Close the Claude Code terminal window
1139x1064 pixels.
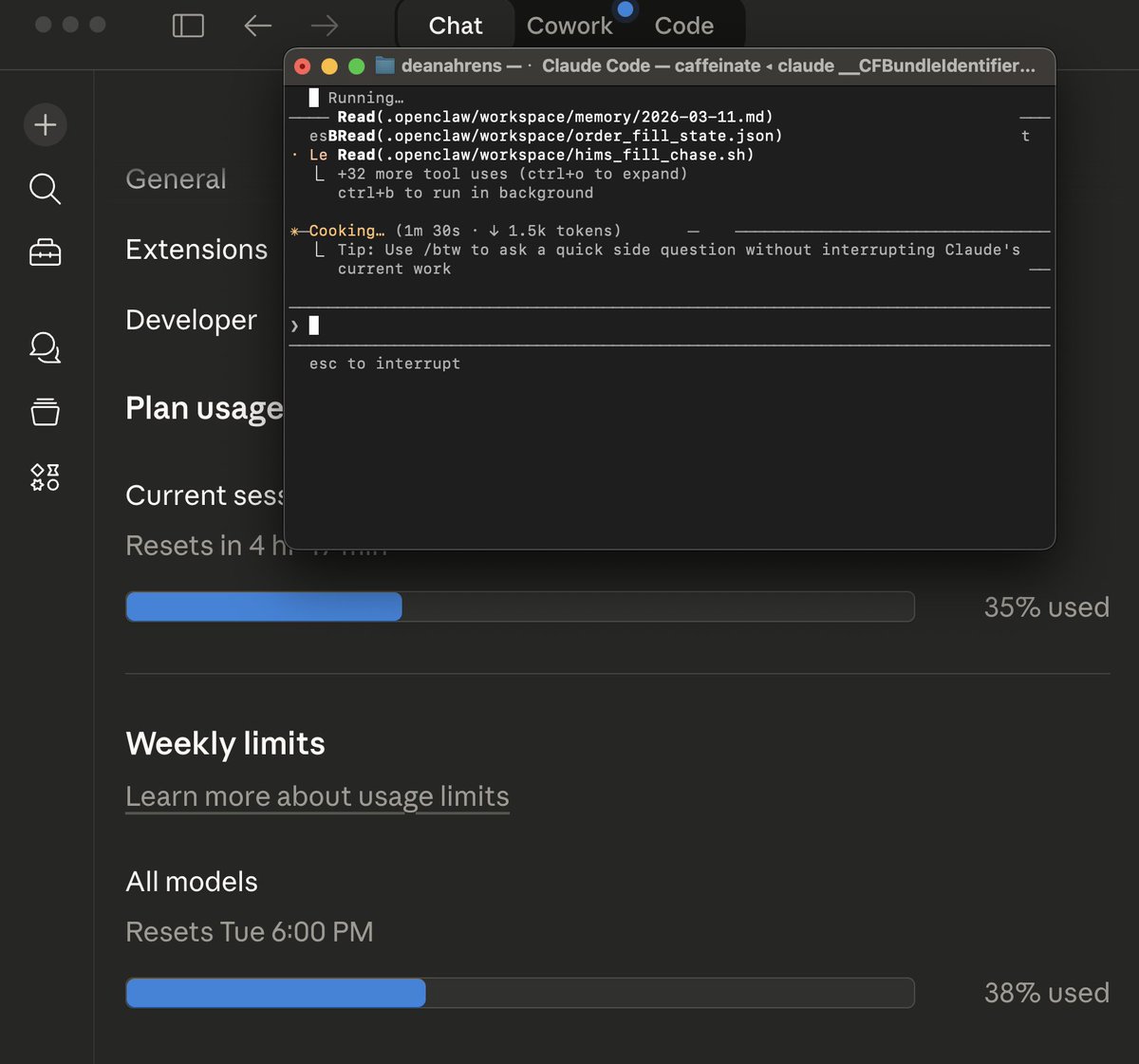[303, 65]
